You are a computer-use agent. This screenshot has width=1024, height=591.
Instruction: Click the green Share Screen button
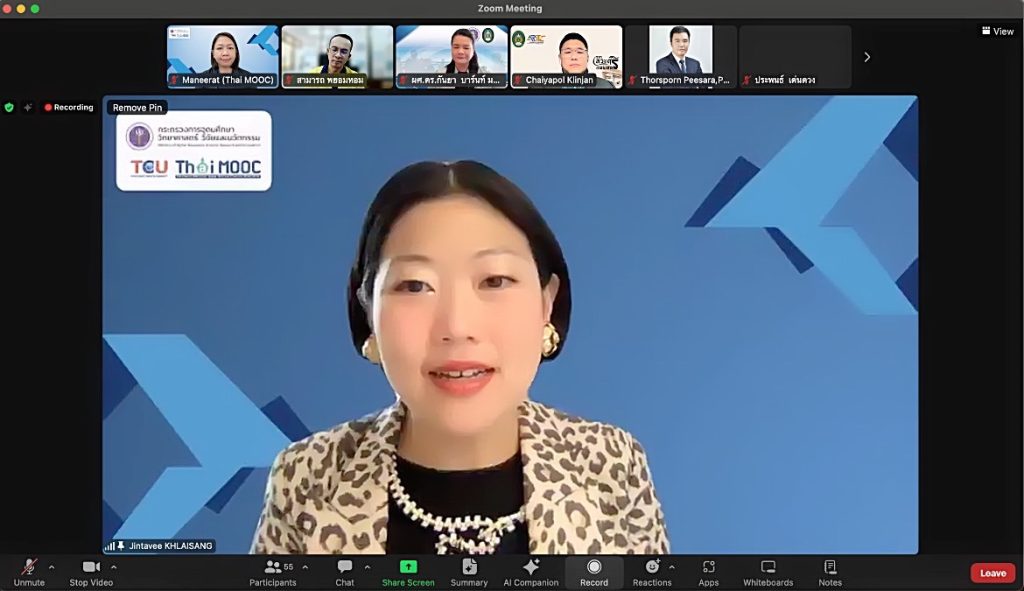pyautogui.click(x=408, y=573)
